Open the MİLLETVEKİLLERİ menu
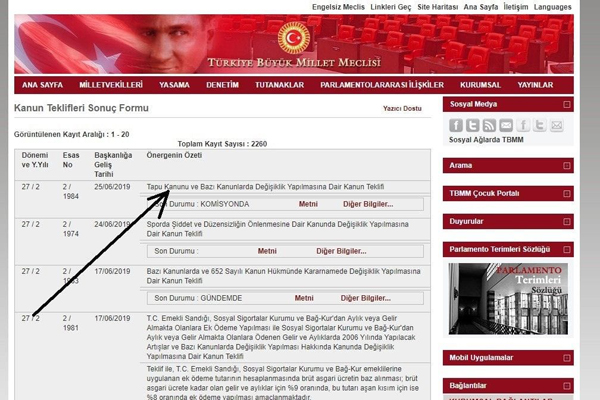The height and width of the screenshot is (400, 600). (111, 86)
